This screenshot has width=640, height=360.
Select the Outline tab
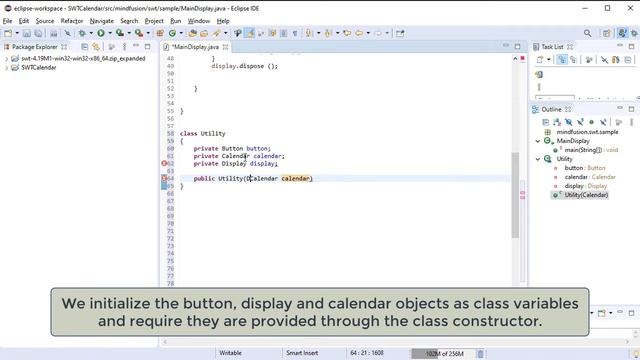(551, 109)
